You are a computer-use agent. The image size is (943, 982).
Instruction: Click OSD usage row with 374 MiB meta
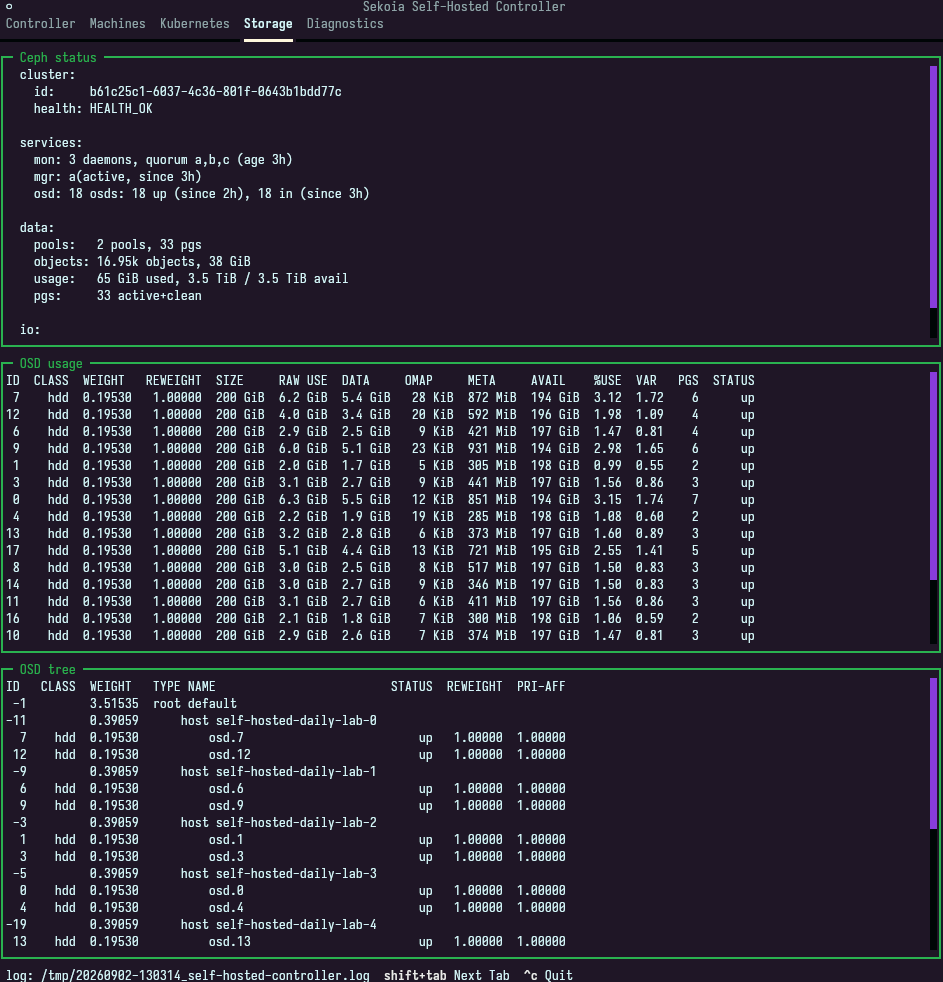(380, 636)
